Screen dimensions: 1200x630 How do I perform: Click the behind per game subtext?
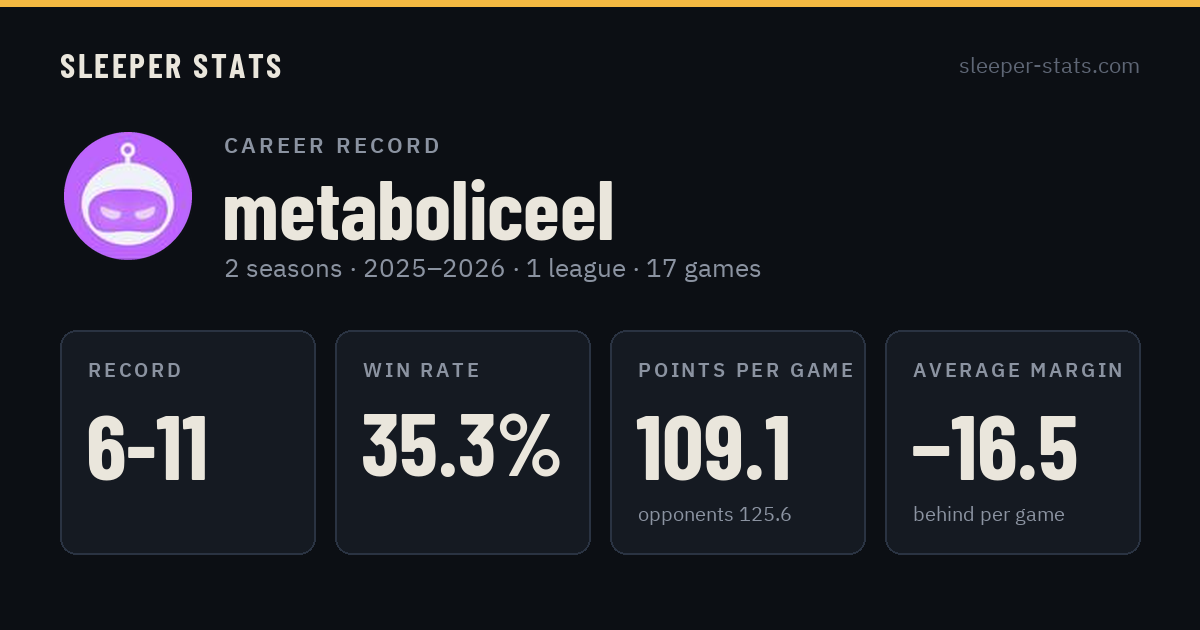tap(989, 515)
